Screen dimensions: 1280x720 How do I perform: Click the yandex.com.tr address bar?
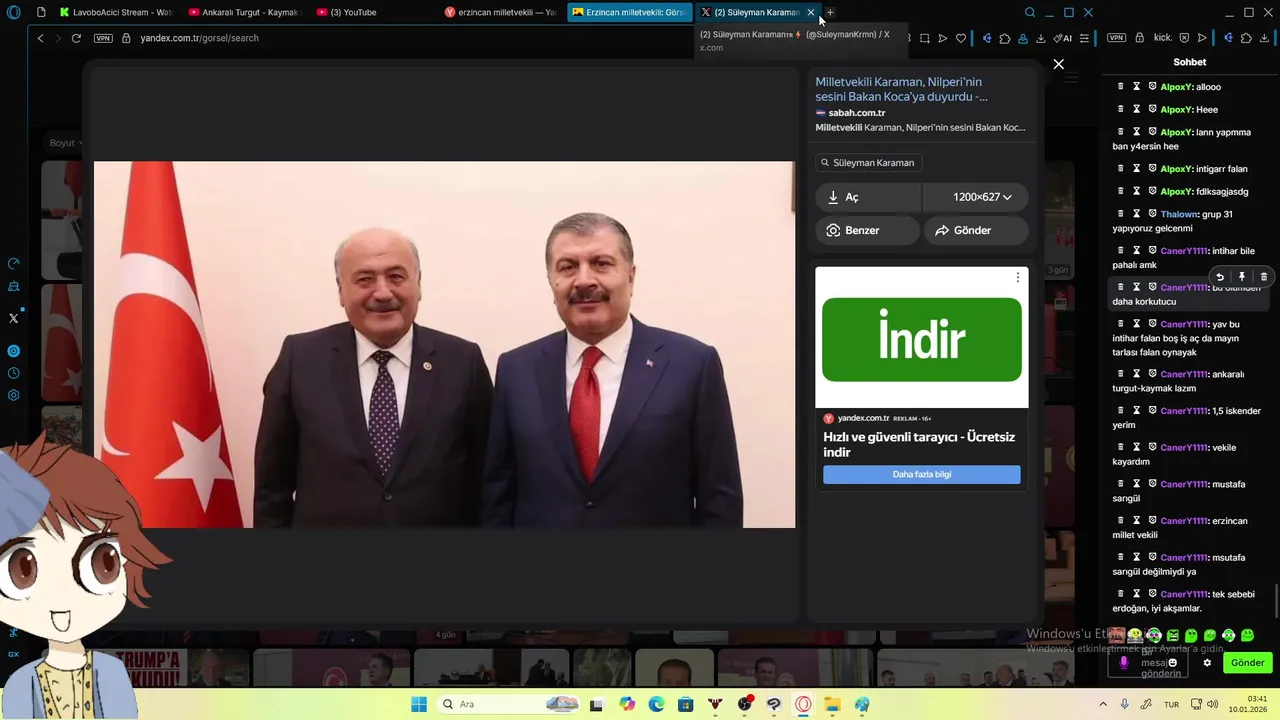pyautogui.click(x=199, y=38)
